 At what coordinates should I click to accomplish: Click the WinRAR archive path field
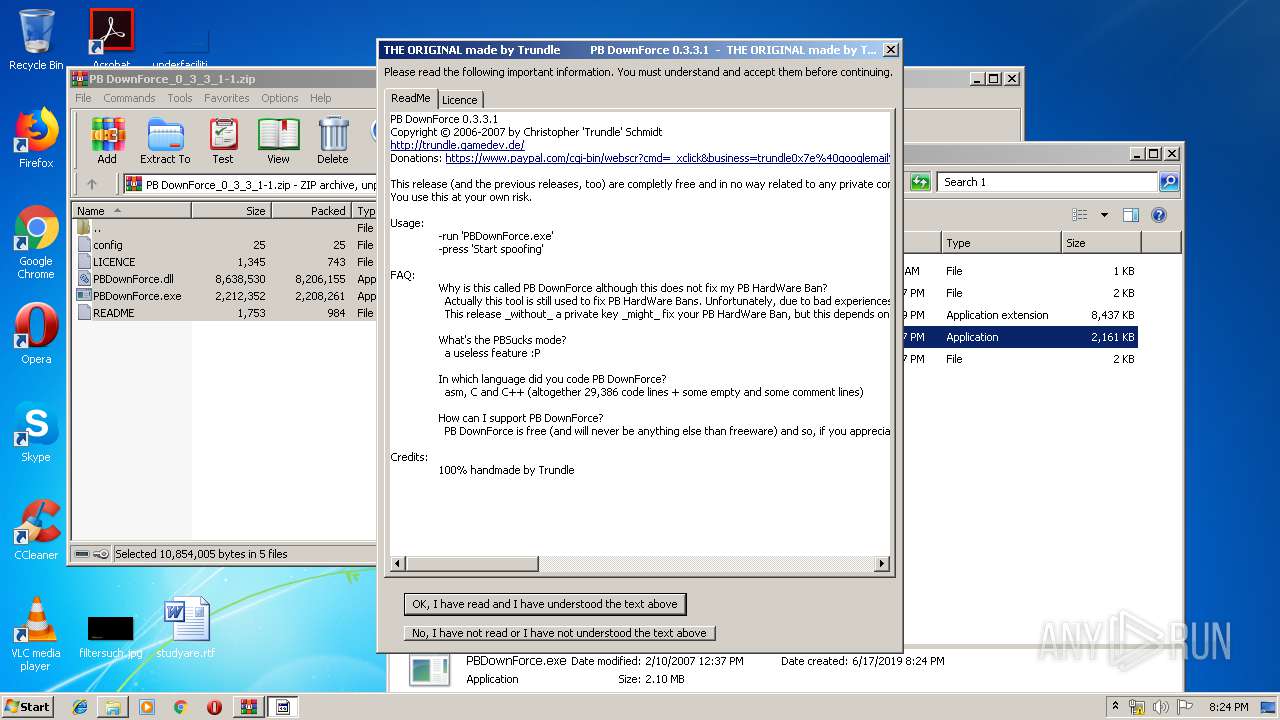(x=250, y=185)
